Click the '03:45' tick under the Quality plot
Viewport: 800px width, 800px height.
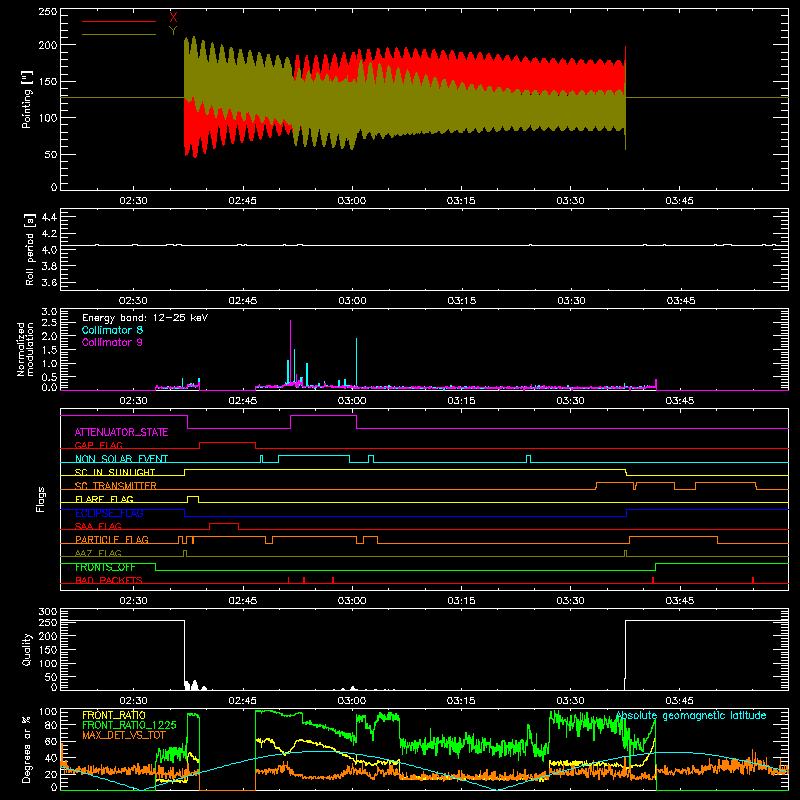coord(680,701)
